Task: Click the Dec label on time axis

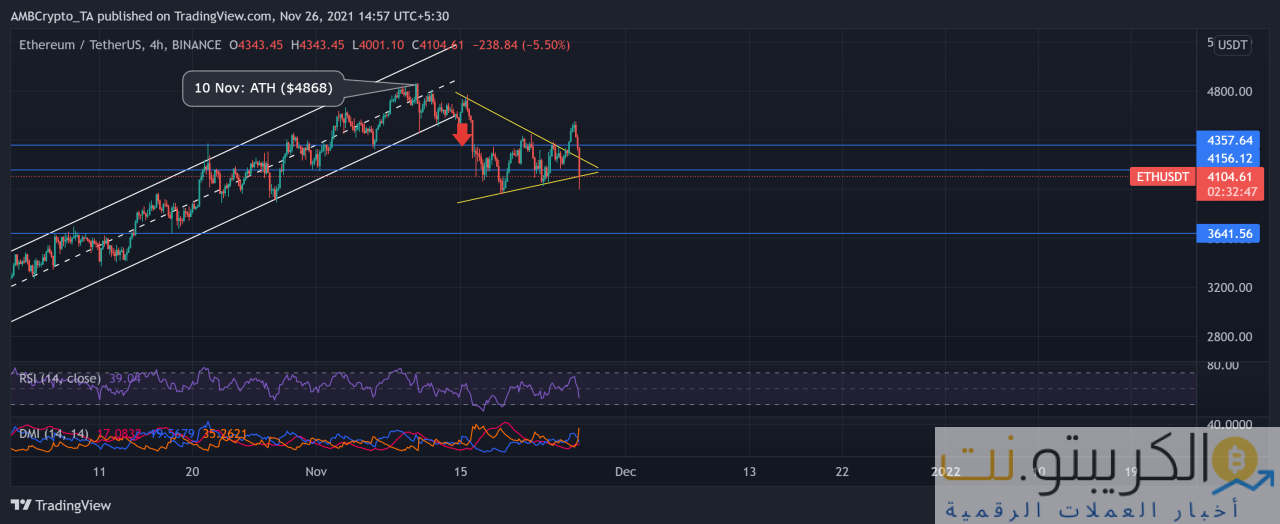Action: [x=625, y=471]
